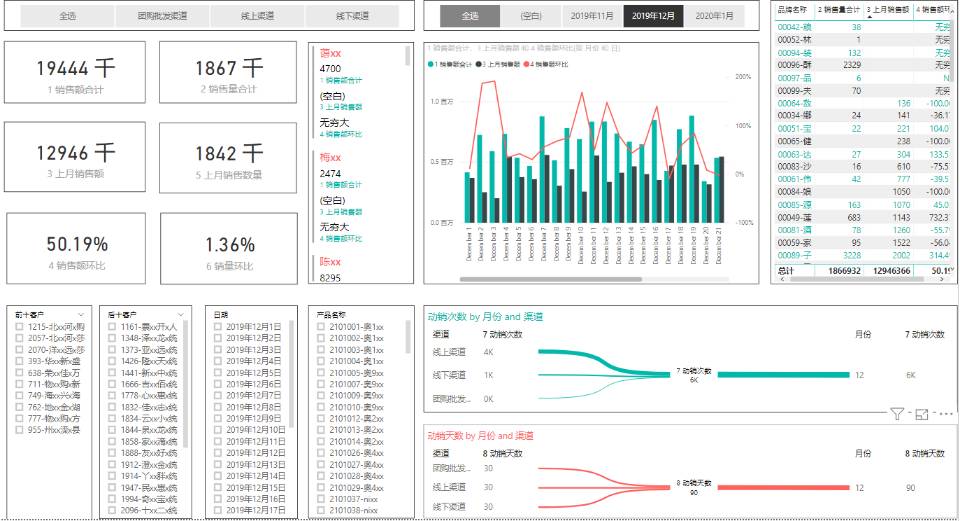Click the focus mode expand icon
960x521 pixels.
point(922,414)
